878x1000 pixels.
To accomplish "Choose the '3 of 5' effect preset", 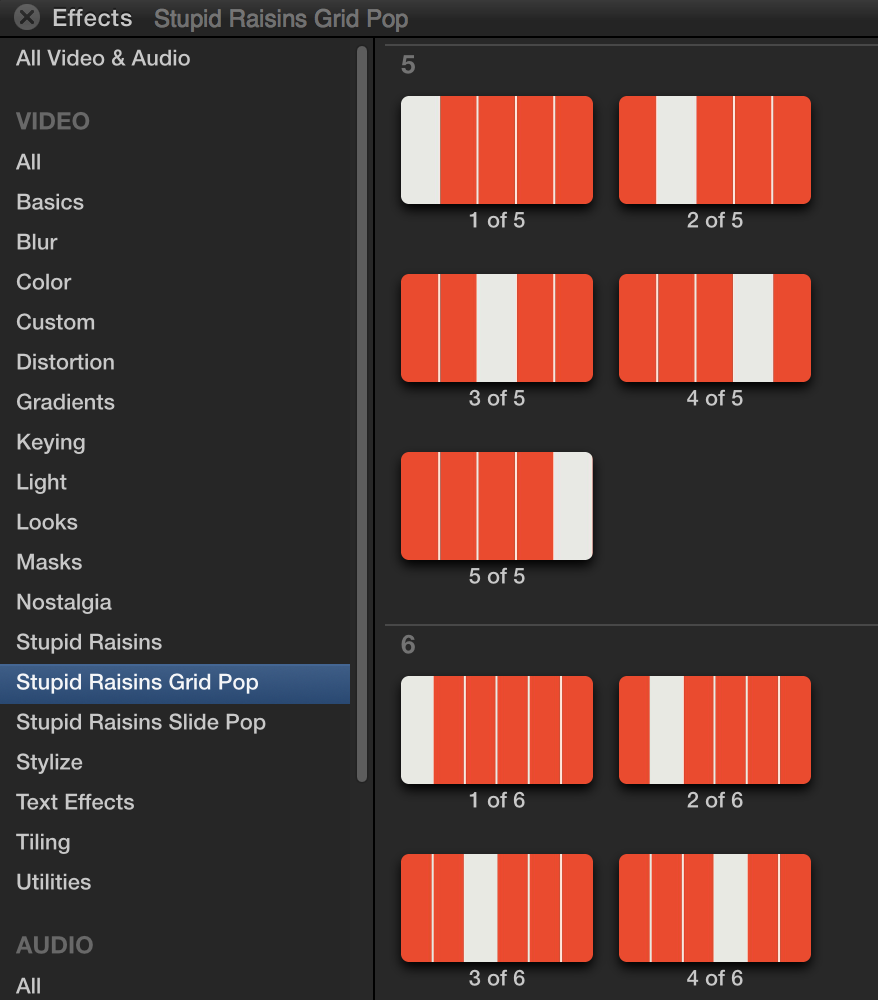I will coord(497,328).
